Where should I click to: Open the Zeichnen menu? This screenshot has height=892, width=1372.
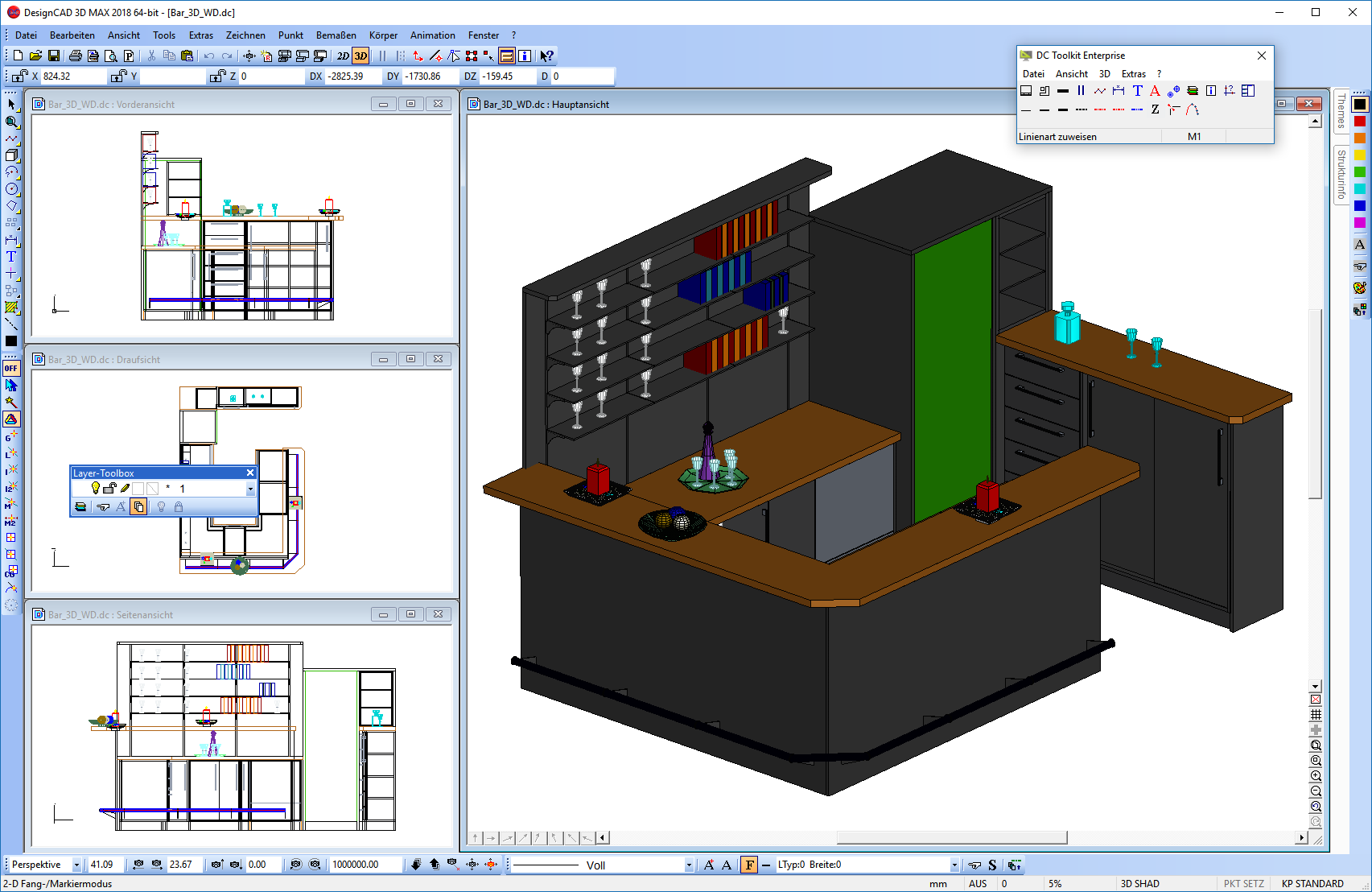[x=245, y=35]
